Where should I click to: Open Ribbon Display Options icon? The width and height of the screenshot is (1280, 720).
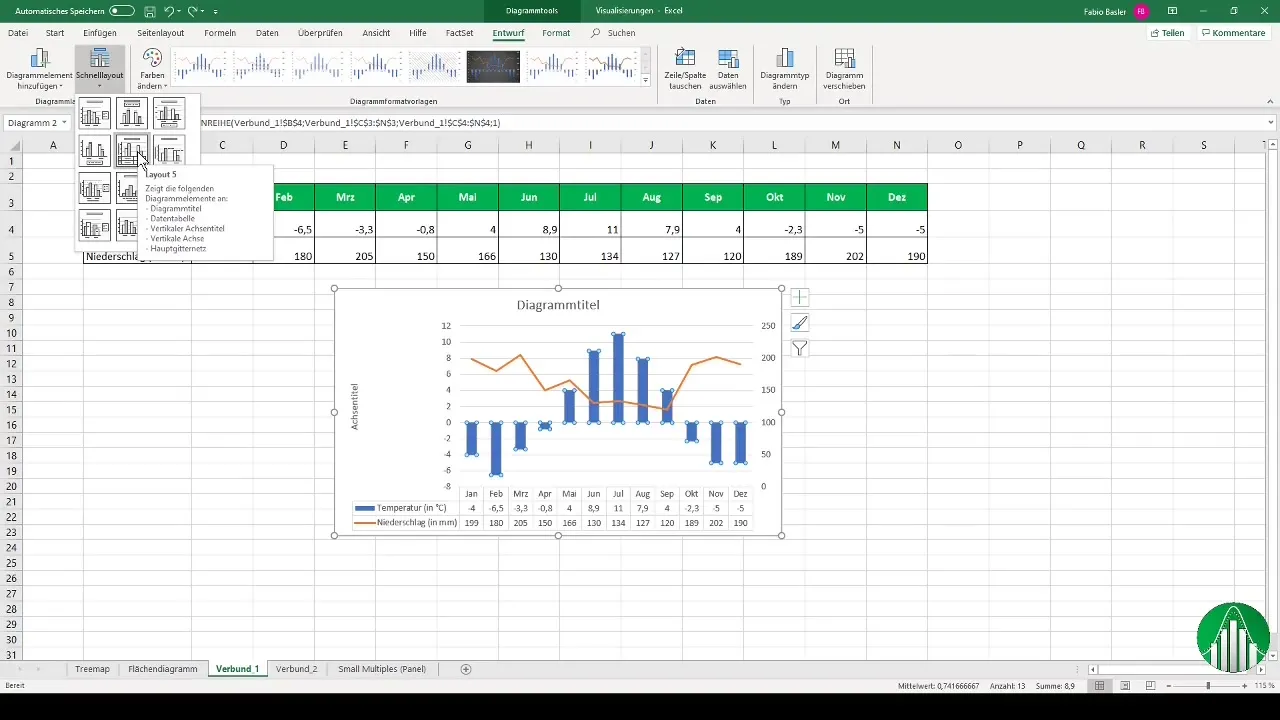(x=1173, y=11)
